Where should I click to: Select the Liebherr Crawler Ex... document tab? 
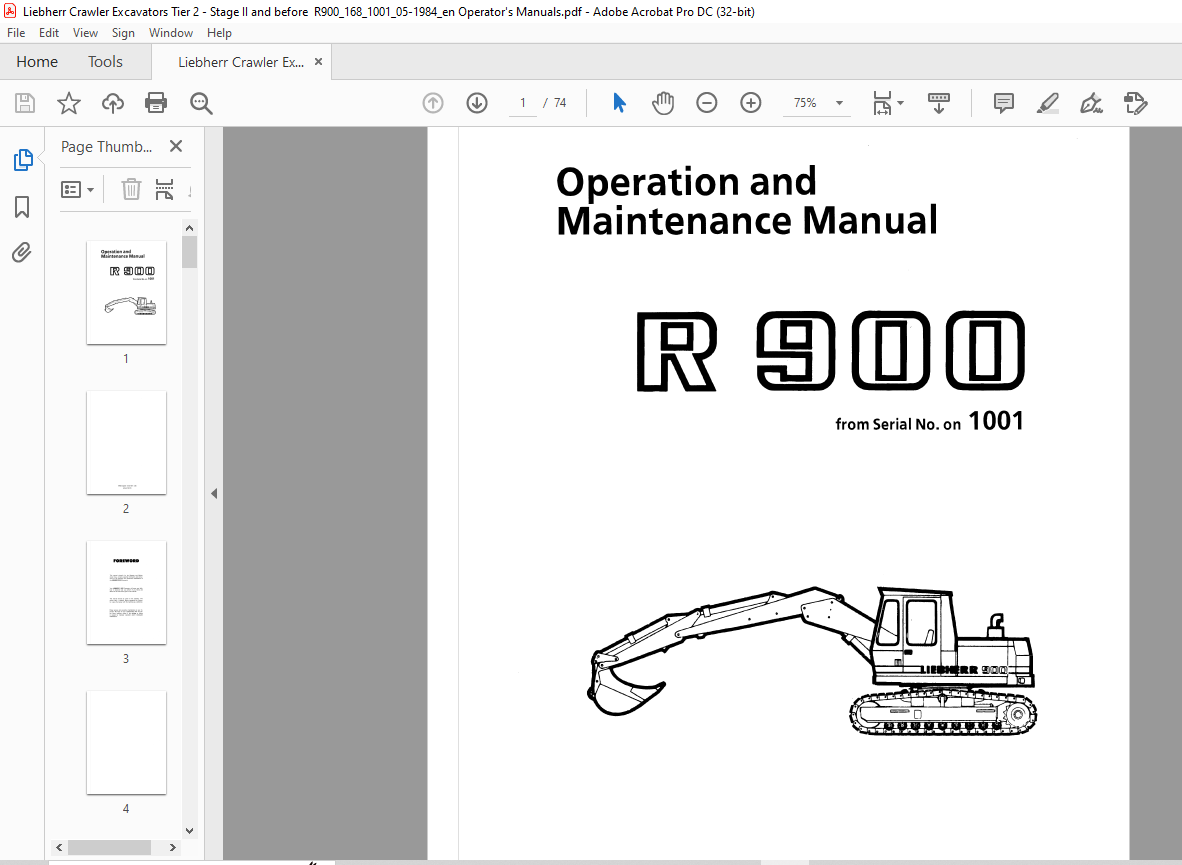coord(241,63)
